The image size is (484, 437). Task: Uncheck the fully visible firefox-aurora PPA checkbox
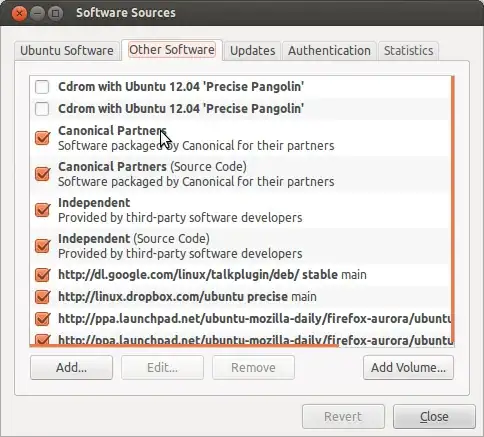[42, 319]
